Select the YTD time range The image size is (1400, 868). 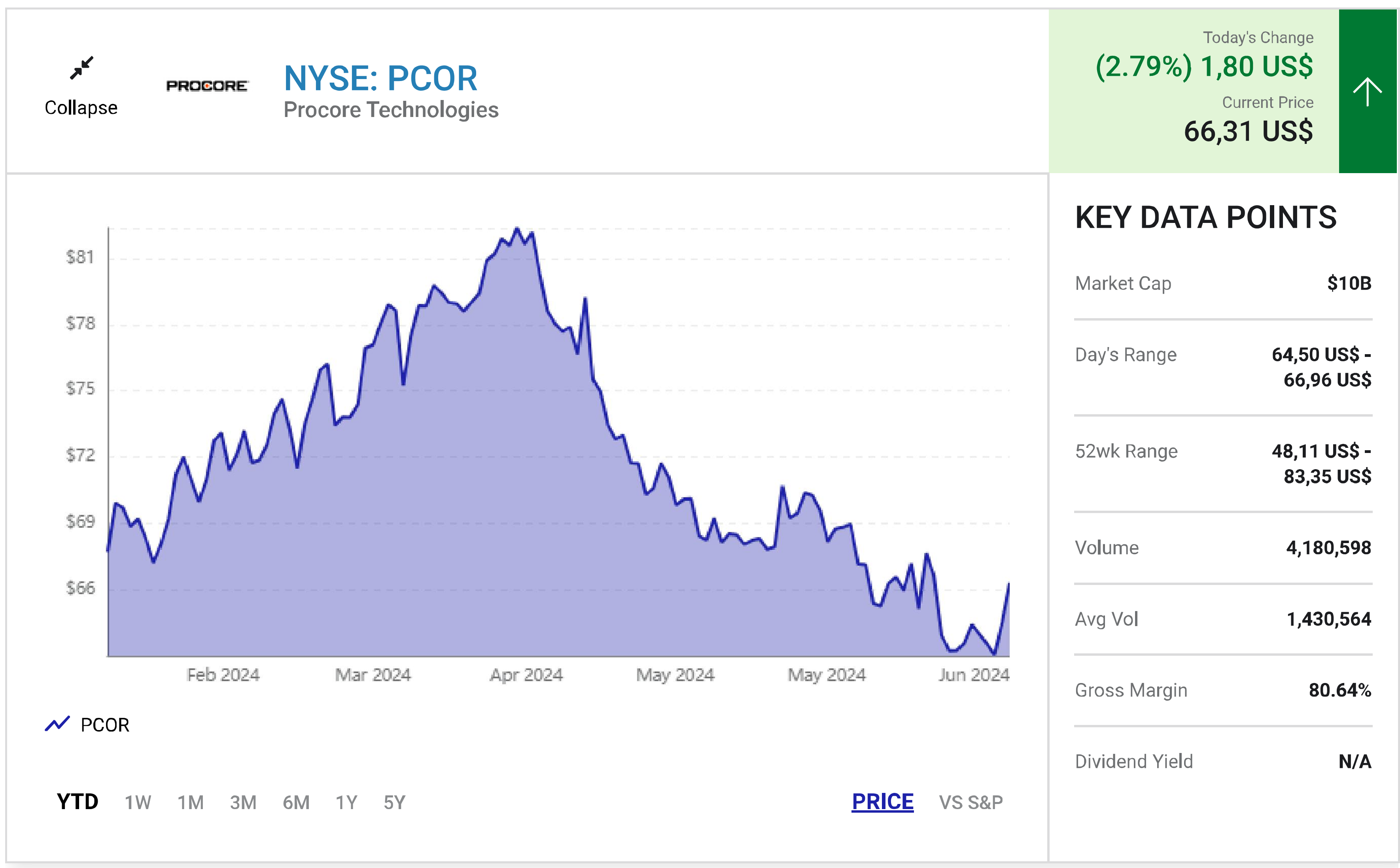click(x=78, y=802)
